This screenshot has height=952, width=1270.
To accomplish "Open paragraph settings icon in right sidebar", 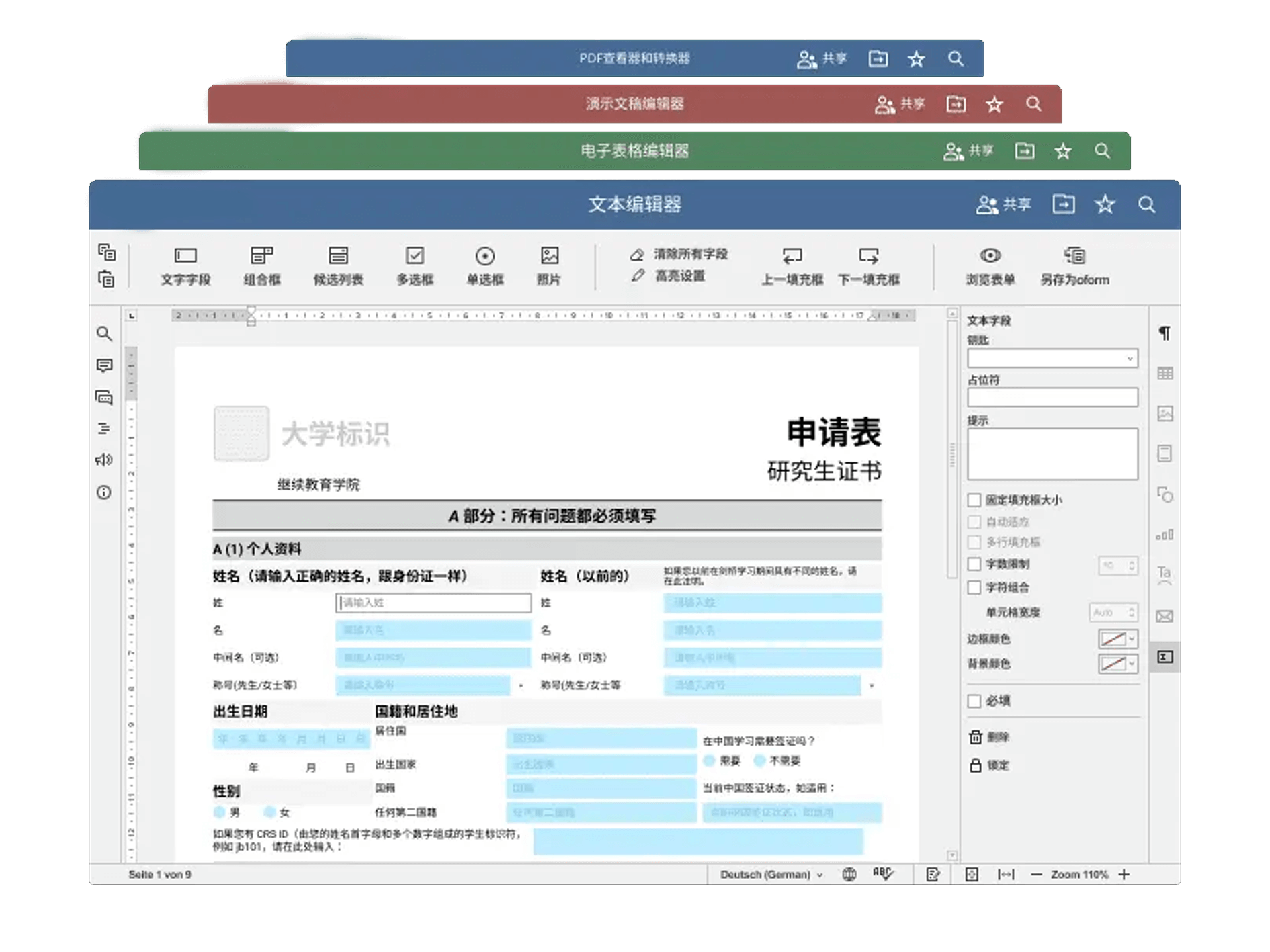I will (x=1165, y=333).
